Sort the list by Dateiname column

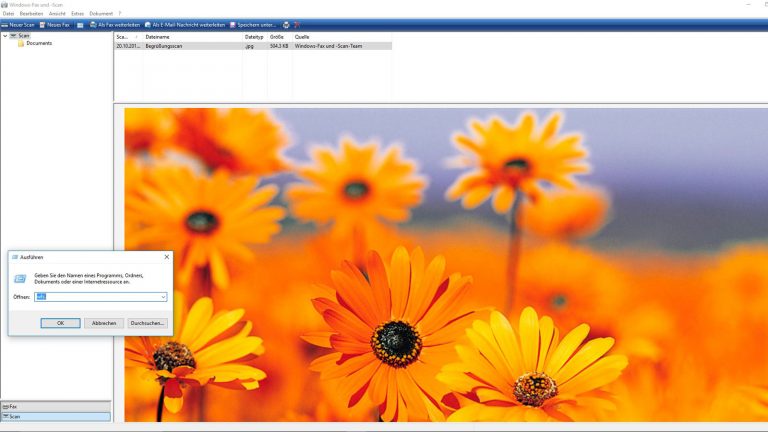pyautogui.click(x=157, y=37)
